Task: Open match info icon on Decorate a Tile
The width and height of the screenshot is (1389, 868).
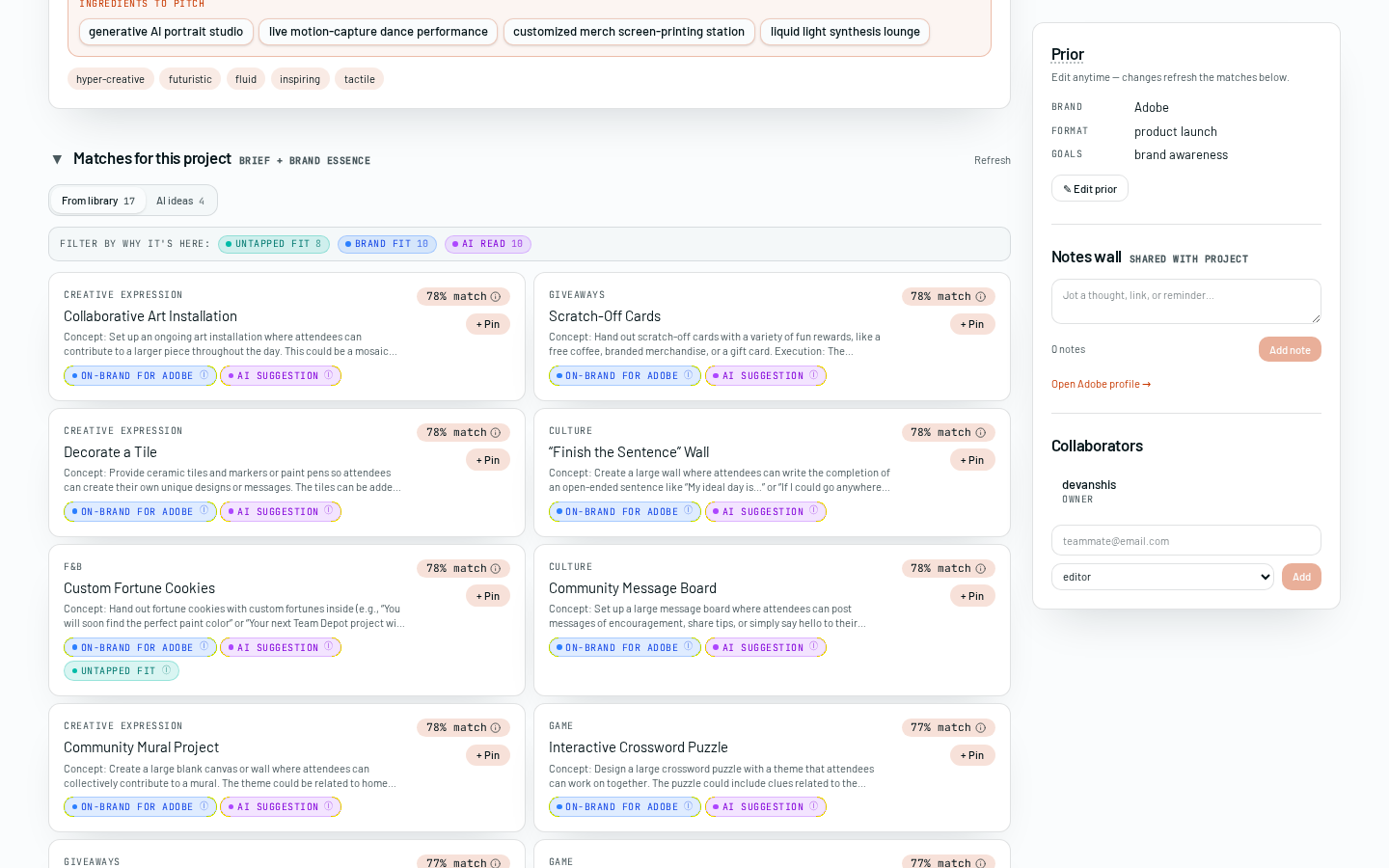Action: (496, 433)
